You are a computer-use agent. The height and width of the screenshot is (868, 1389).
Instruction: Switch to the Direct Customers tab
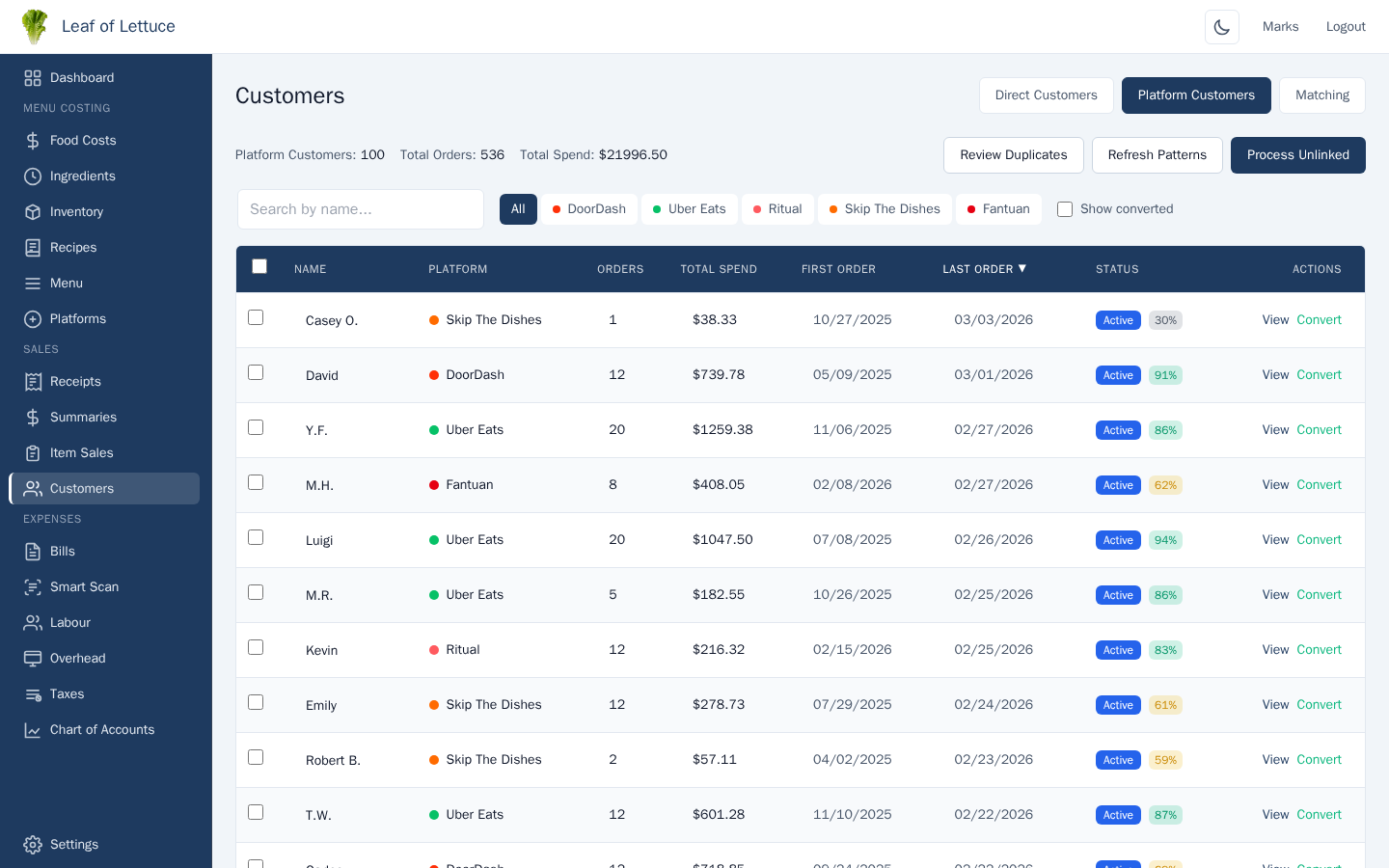point(1046,95)
